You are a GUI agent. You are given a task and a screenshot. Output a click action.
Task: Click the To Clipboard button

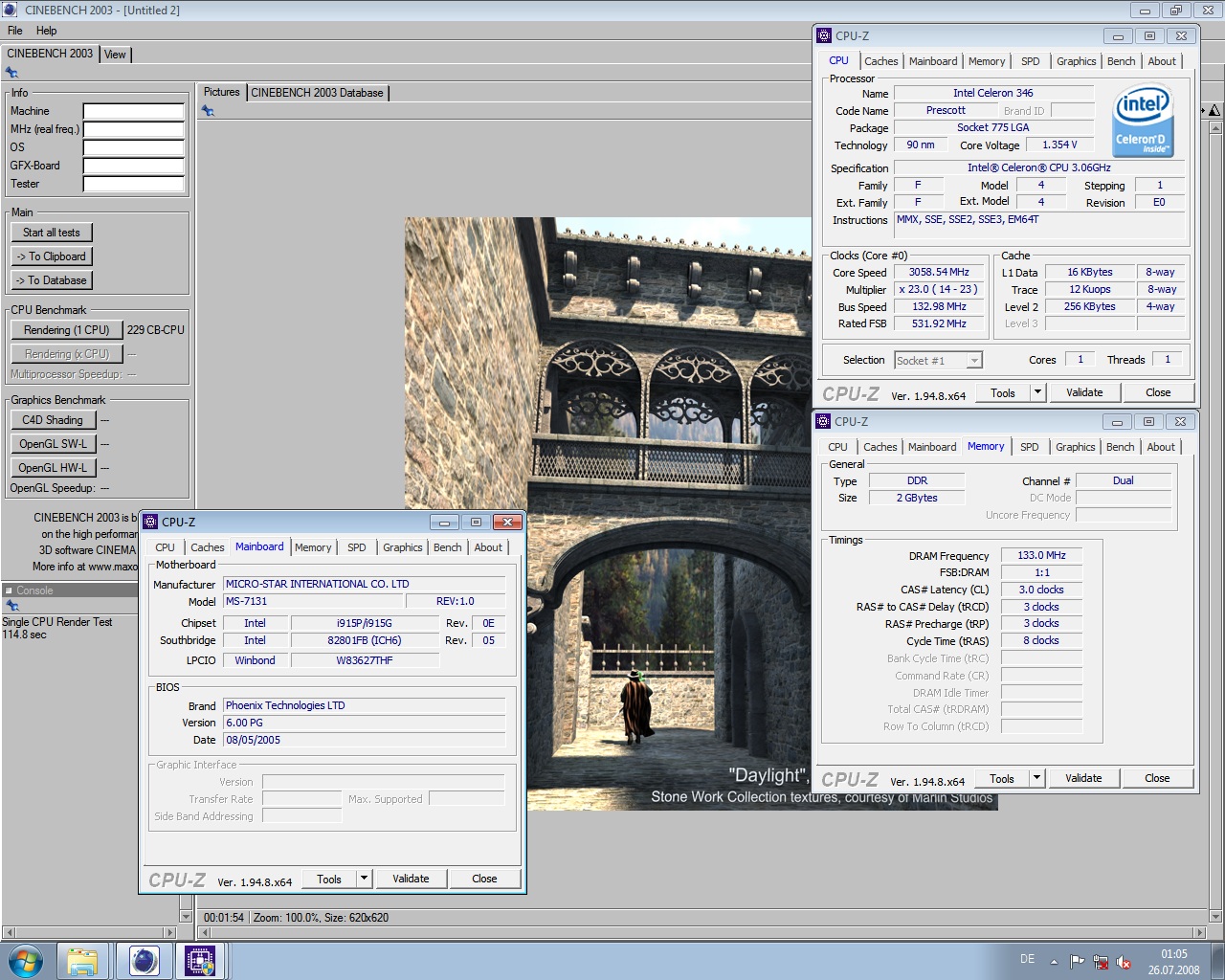point(52,256)
